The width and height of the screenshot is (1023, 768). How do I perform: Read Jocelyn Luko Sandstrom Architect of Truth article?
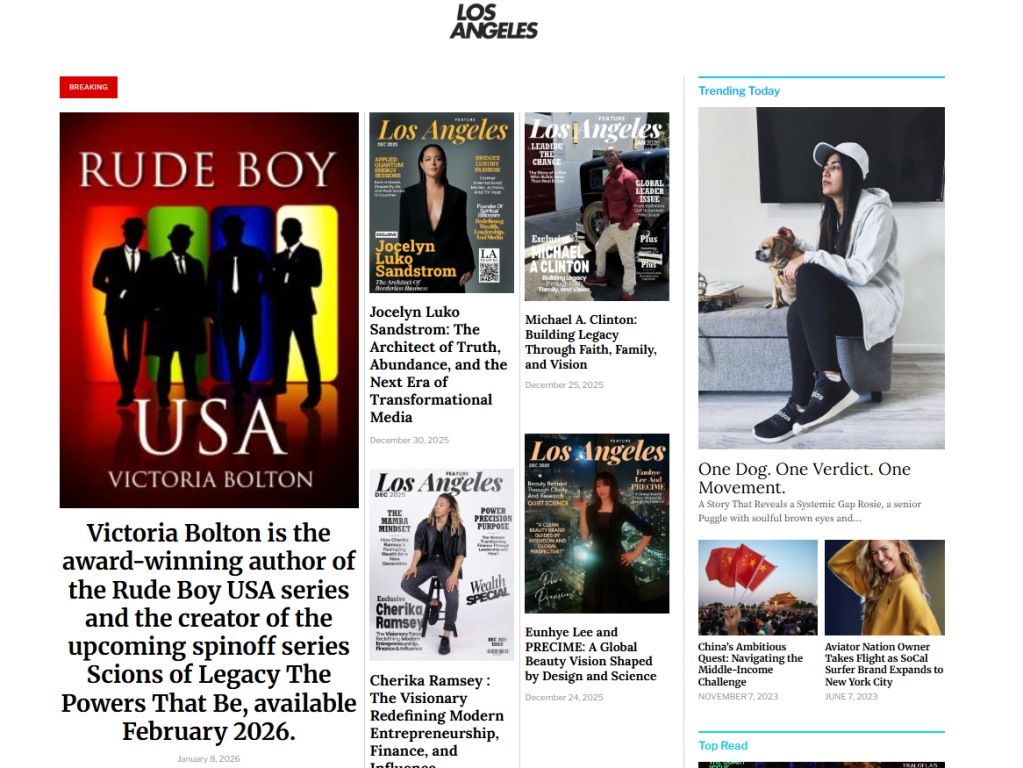click(x=438, y=365)
